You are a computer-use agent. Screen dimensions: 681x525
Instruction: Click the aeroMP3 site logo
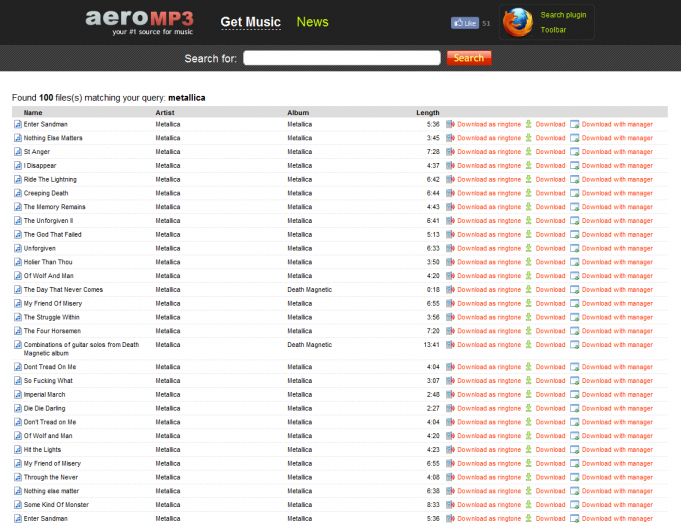139,22
